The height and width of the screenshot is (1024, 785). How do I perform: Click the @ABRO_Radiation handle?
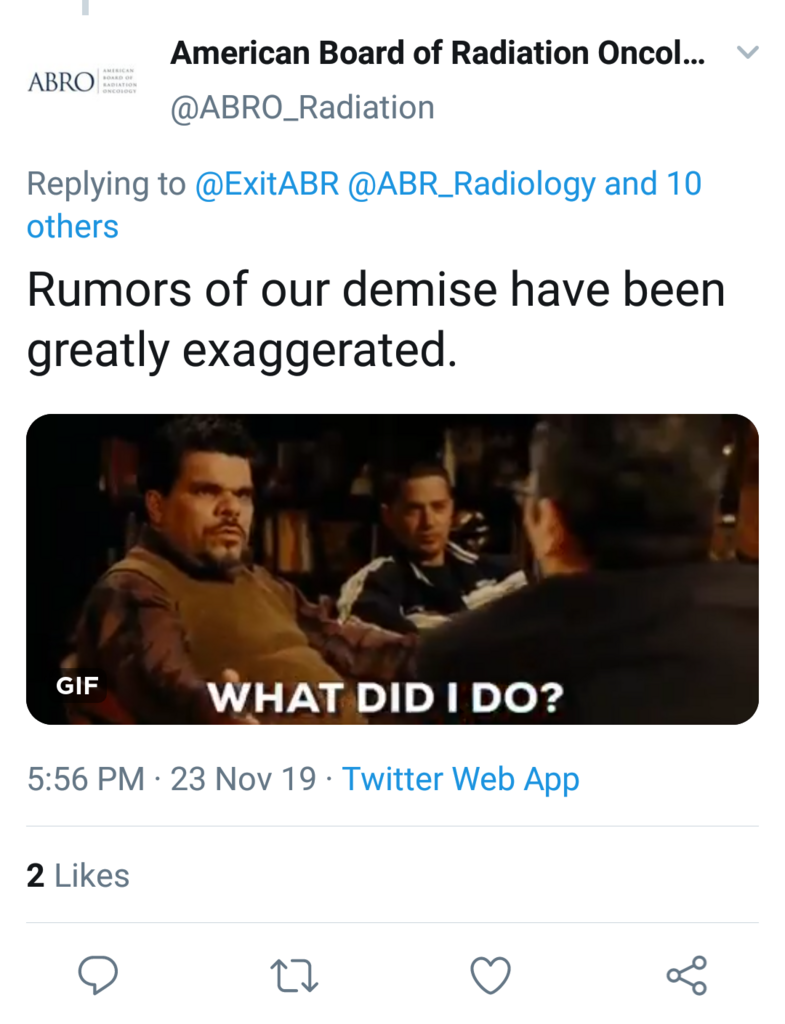point(302,107)
